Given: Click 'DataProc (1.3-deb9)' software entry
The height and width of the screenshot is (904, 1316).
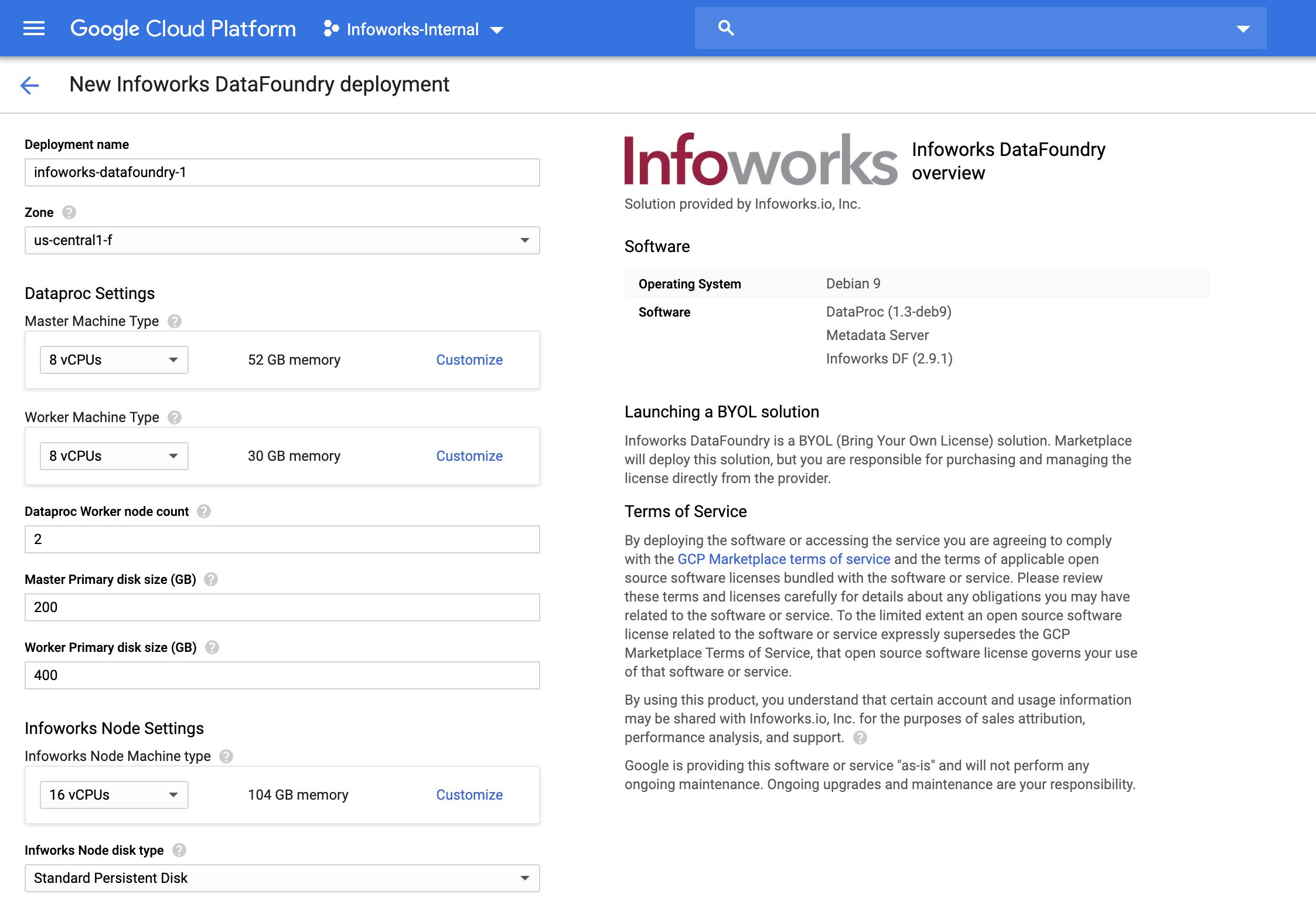Looking at the screenshot, I should pos(889,312).
